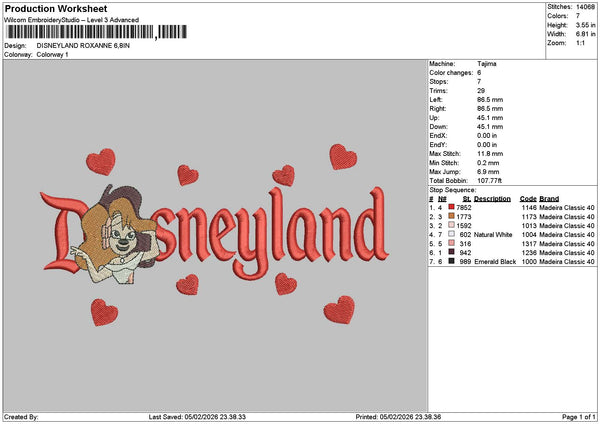This screenshot has width=600, height=424.
Task: Click the orange swatch for thread code 1173
Action: [452, 216]
